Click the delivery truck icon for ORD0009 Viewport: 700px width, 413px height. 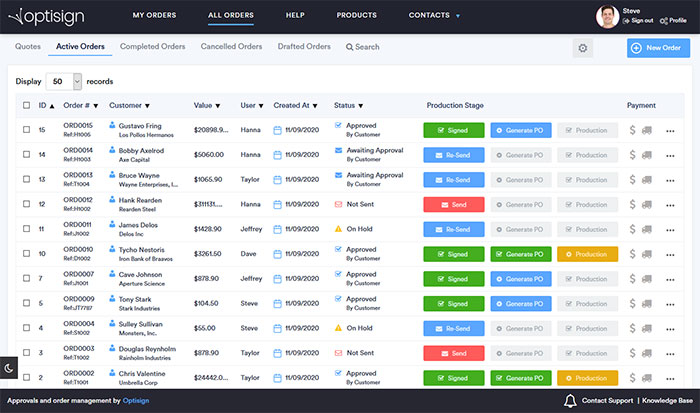pyautogui.click(x=646, y=304)
